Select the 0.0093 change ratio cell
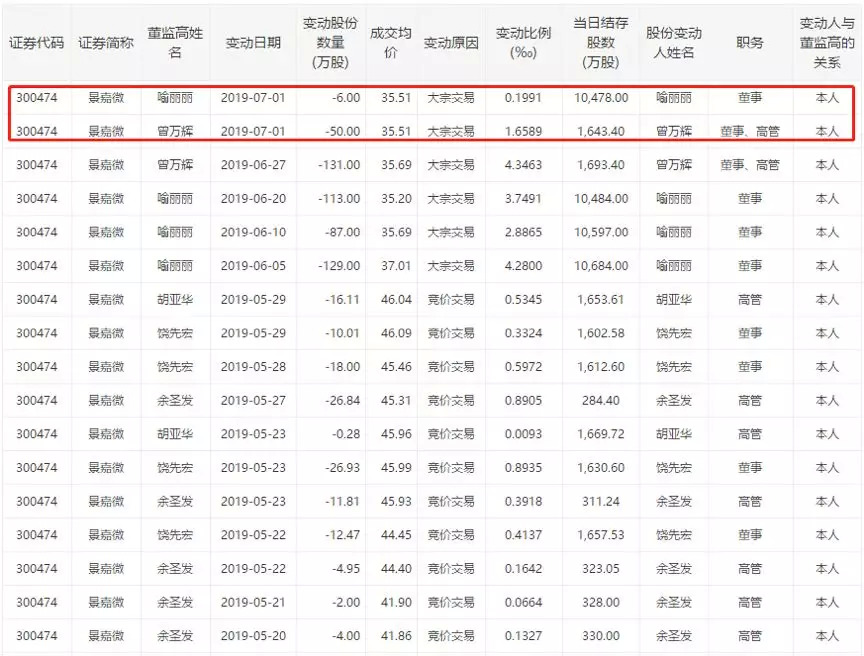This screenshot has height=656, width=864. 524,434
